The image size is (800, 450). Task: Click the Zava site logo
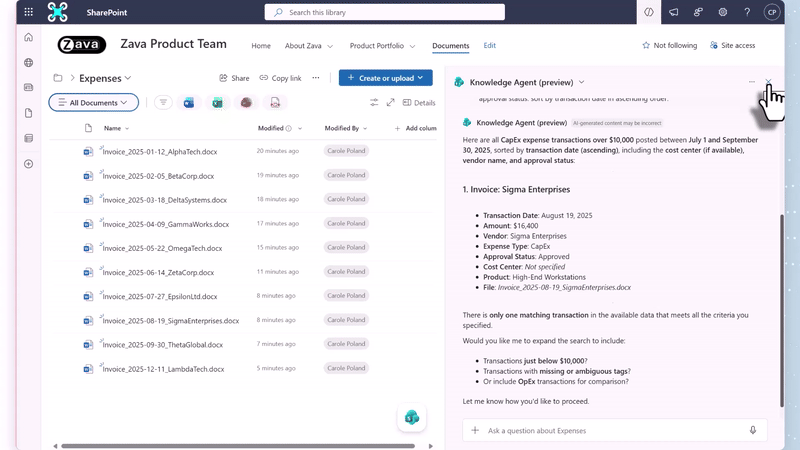[82, 45]
